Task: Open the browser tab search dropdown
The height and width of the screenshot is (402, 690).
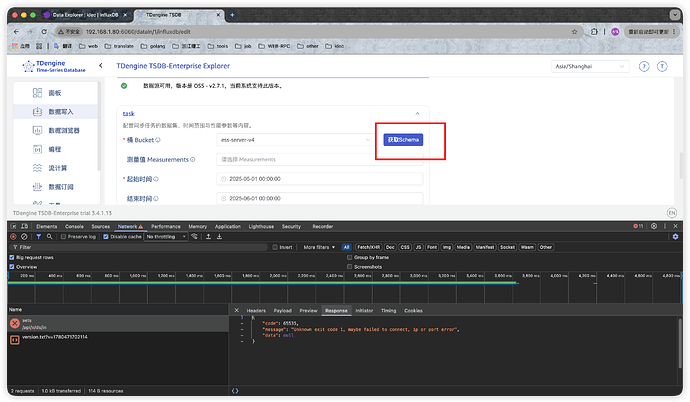Action: pyautogui.click(x=675, y=15)
